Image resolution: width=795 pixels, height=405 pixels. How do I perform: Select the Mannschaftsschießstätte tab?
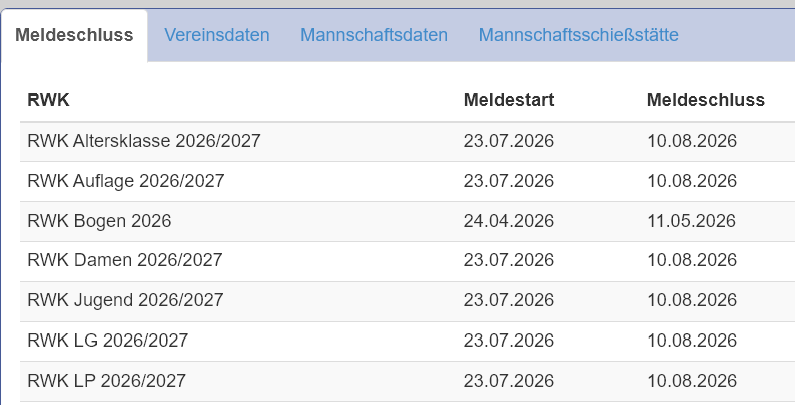(579, 35)
